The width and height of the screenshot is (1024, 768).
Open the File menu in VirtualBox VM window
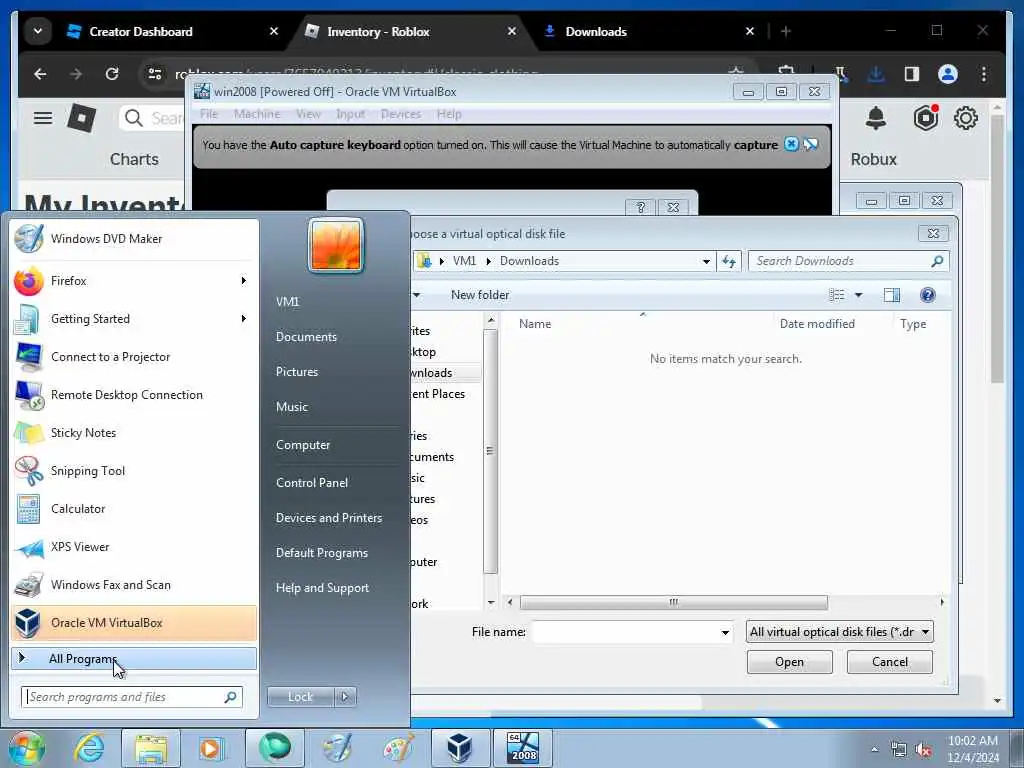coord(209,114)
